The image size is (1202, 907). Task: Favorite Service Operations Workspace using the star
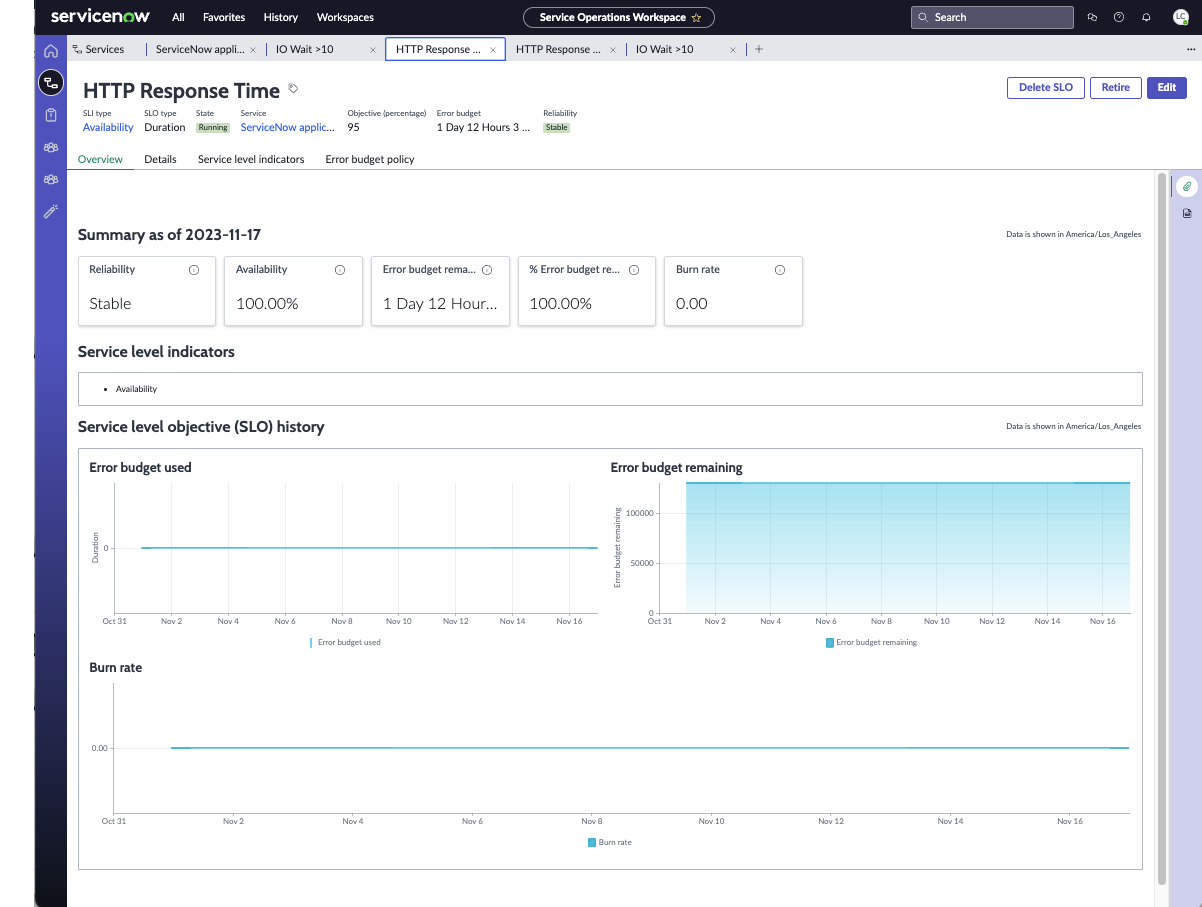tap(696, 17)
